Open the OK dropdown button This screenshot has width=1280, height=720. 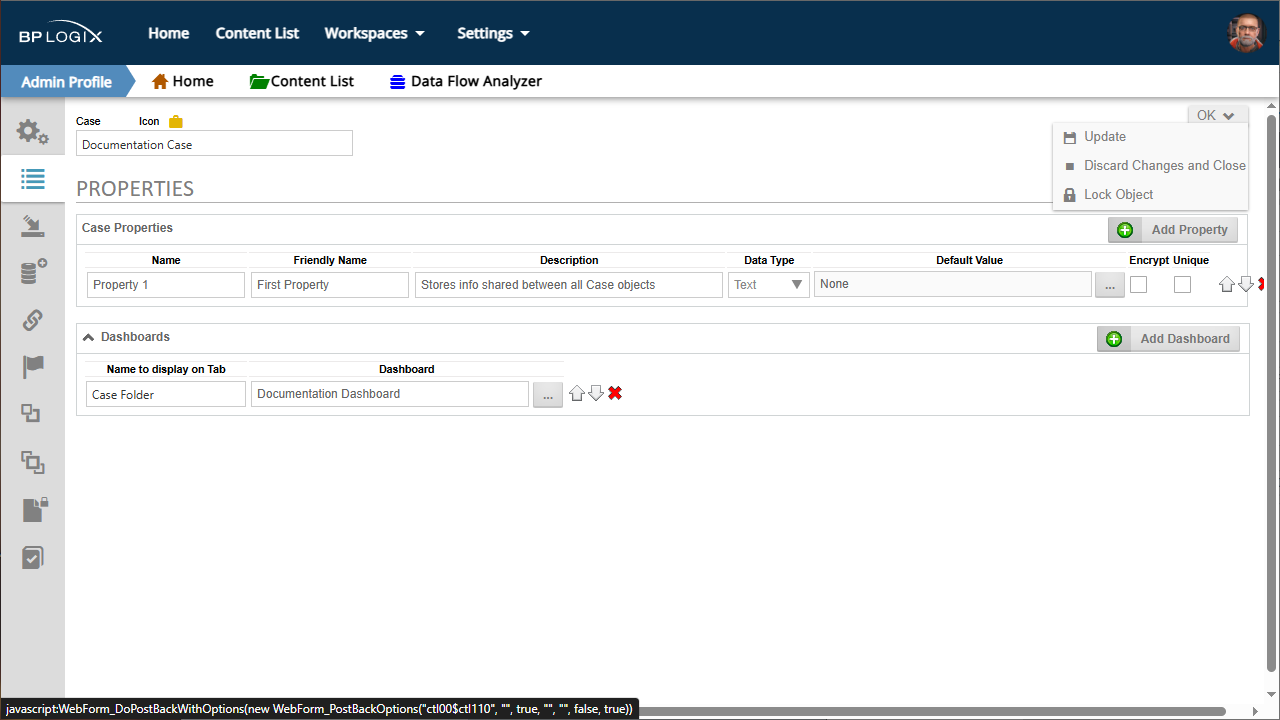[1218, 115]
